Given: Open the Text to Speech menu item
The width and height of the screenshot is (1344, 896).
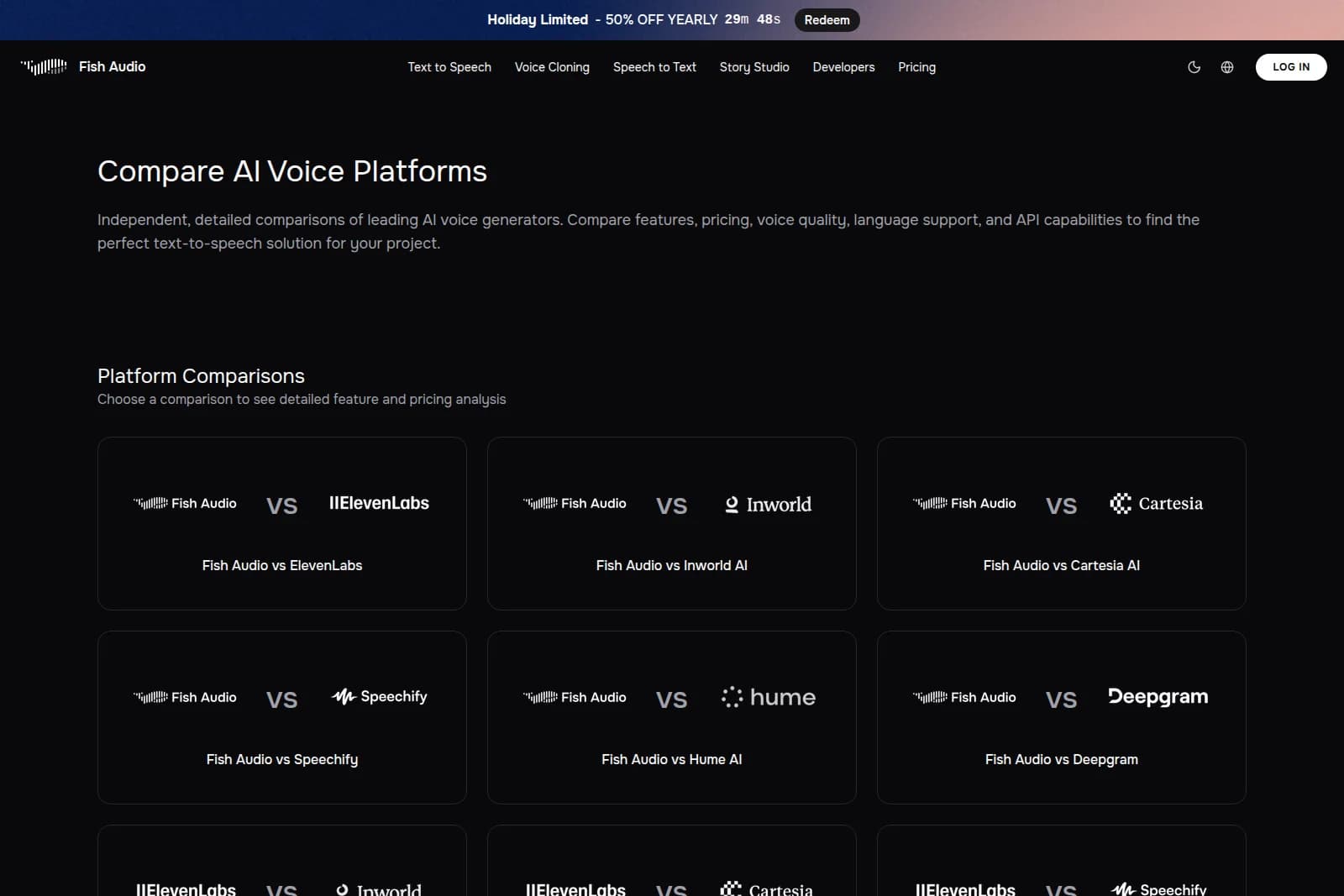Looking at the screenshot, I should (x=449, y=67).
